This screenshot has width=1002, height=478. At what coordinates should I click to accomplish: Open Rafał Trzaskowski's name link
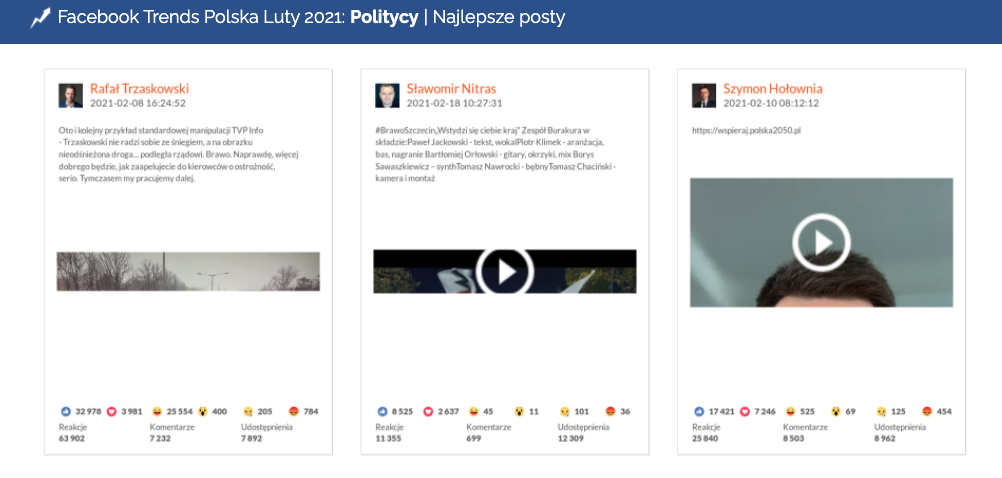139,88
